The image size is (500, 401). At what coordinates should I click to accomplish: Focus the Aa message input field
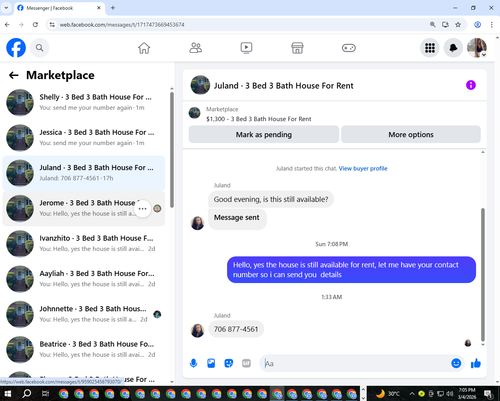click(355, 363)
